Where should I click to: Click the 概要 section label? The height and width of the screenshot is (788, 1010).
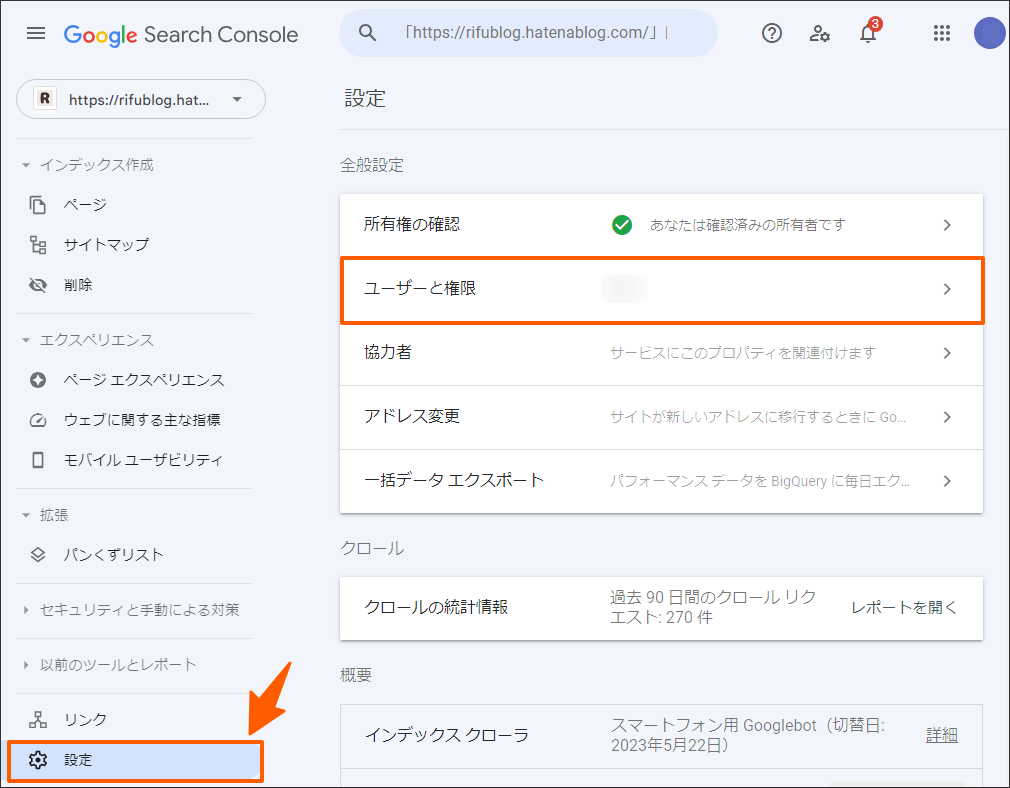tap(356, 675)
